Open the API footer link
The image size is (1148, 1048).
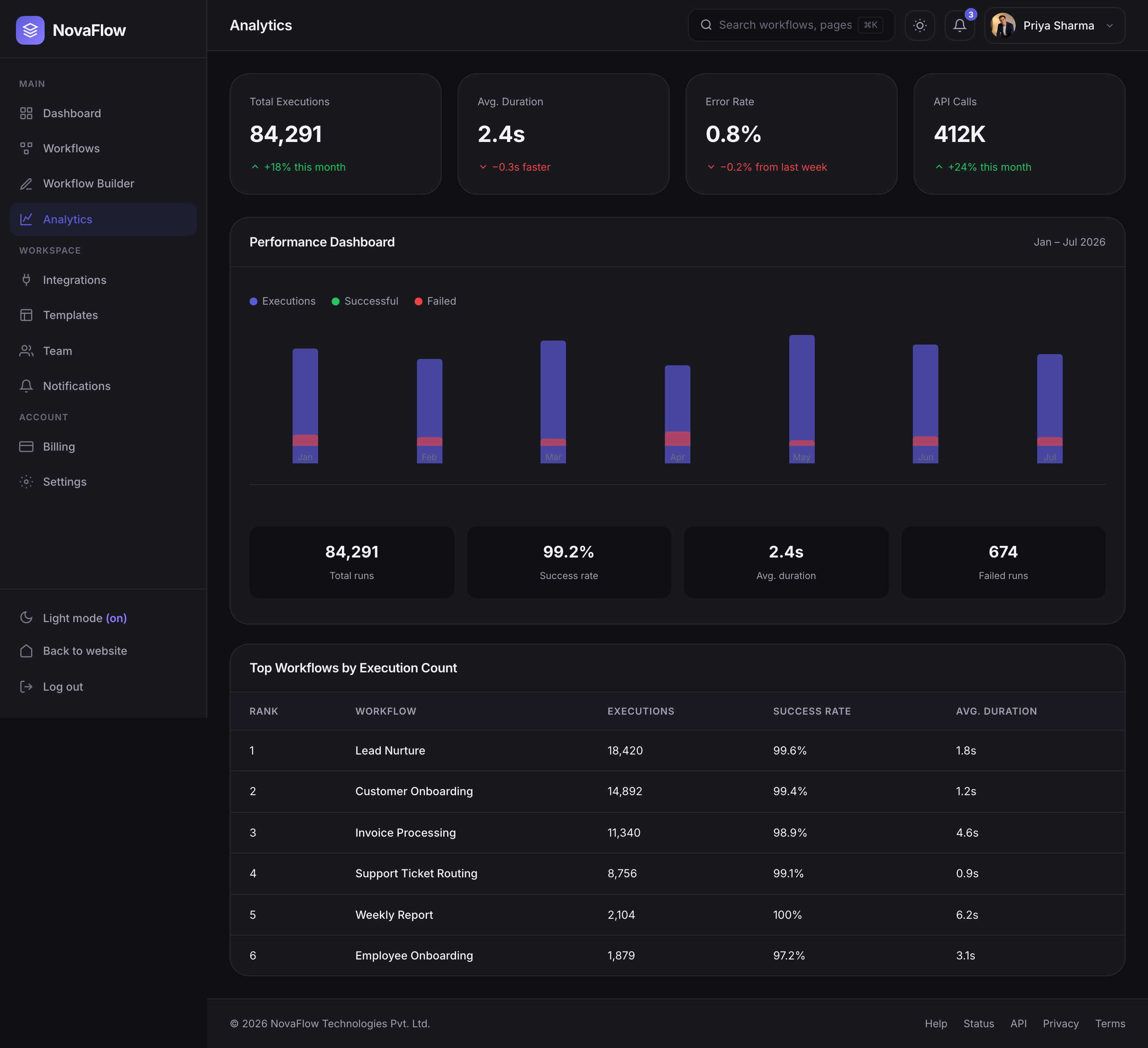click(x=1018, y=1024)
